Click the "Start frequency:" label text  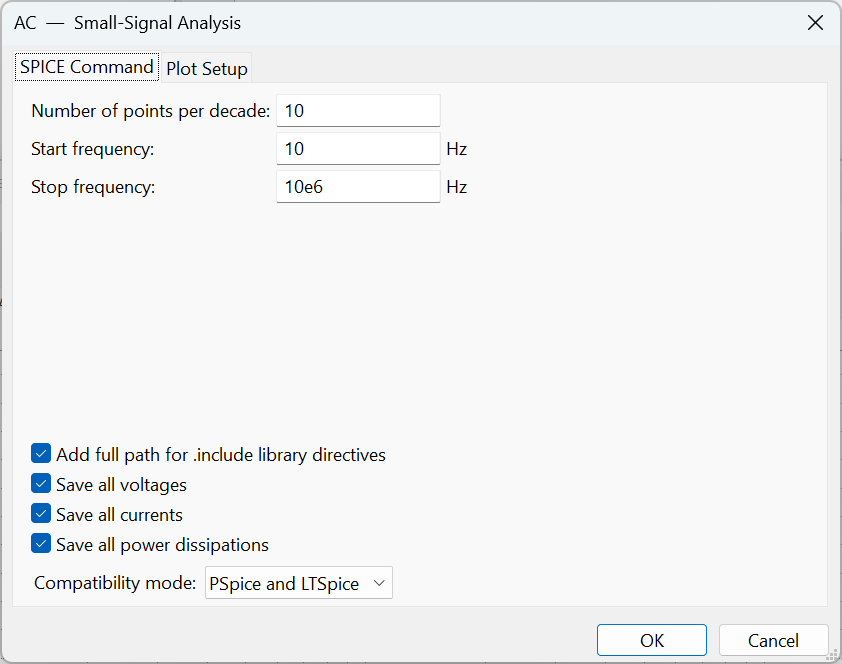(93, 149)
